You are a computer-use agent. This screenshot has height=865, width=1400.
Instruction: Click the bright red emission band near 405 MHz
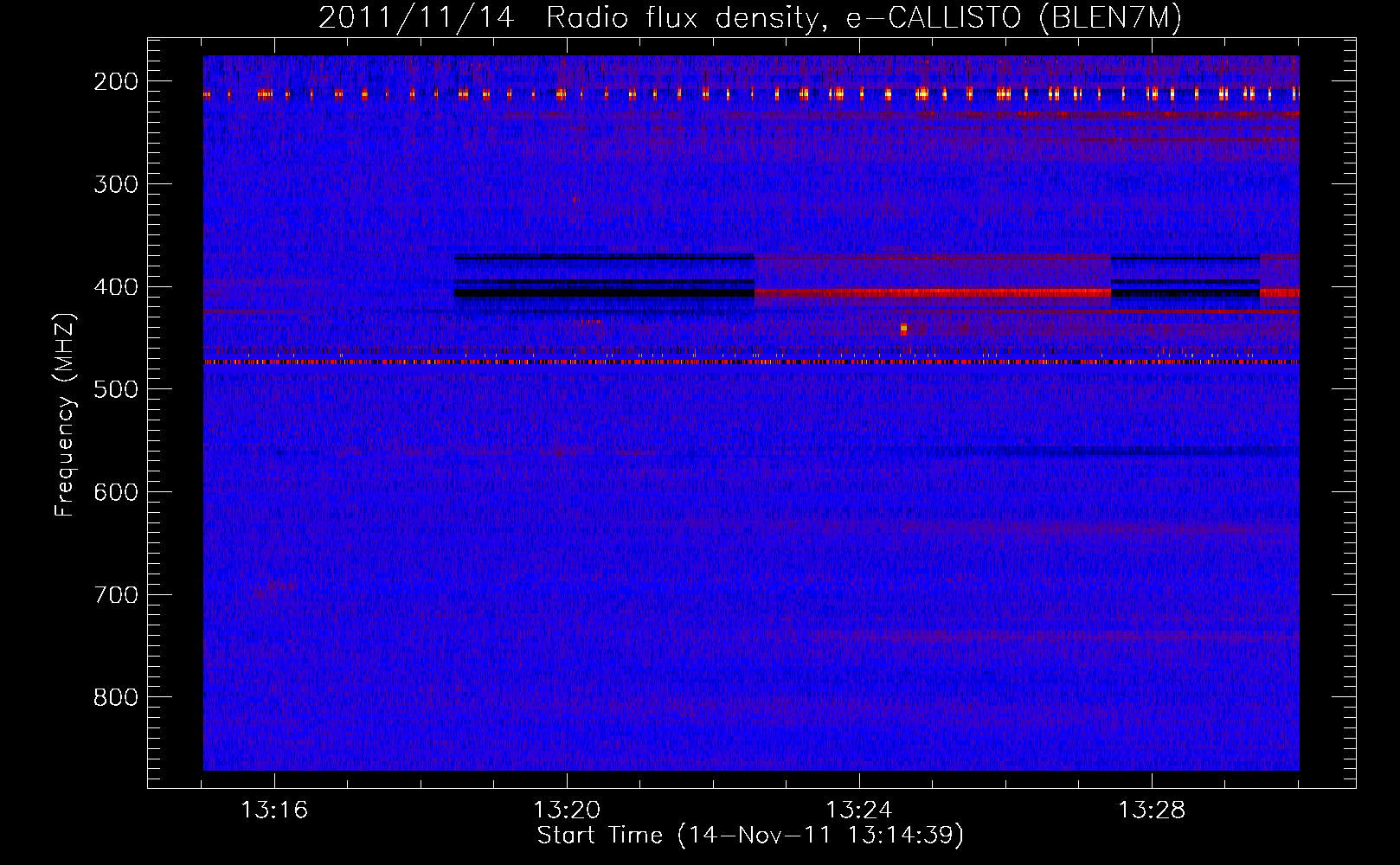pos(932,293)
